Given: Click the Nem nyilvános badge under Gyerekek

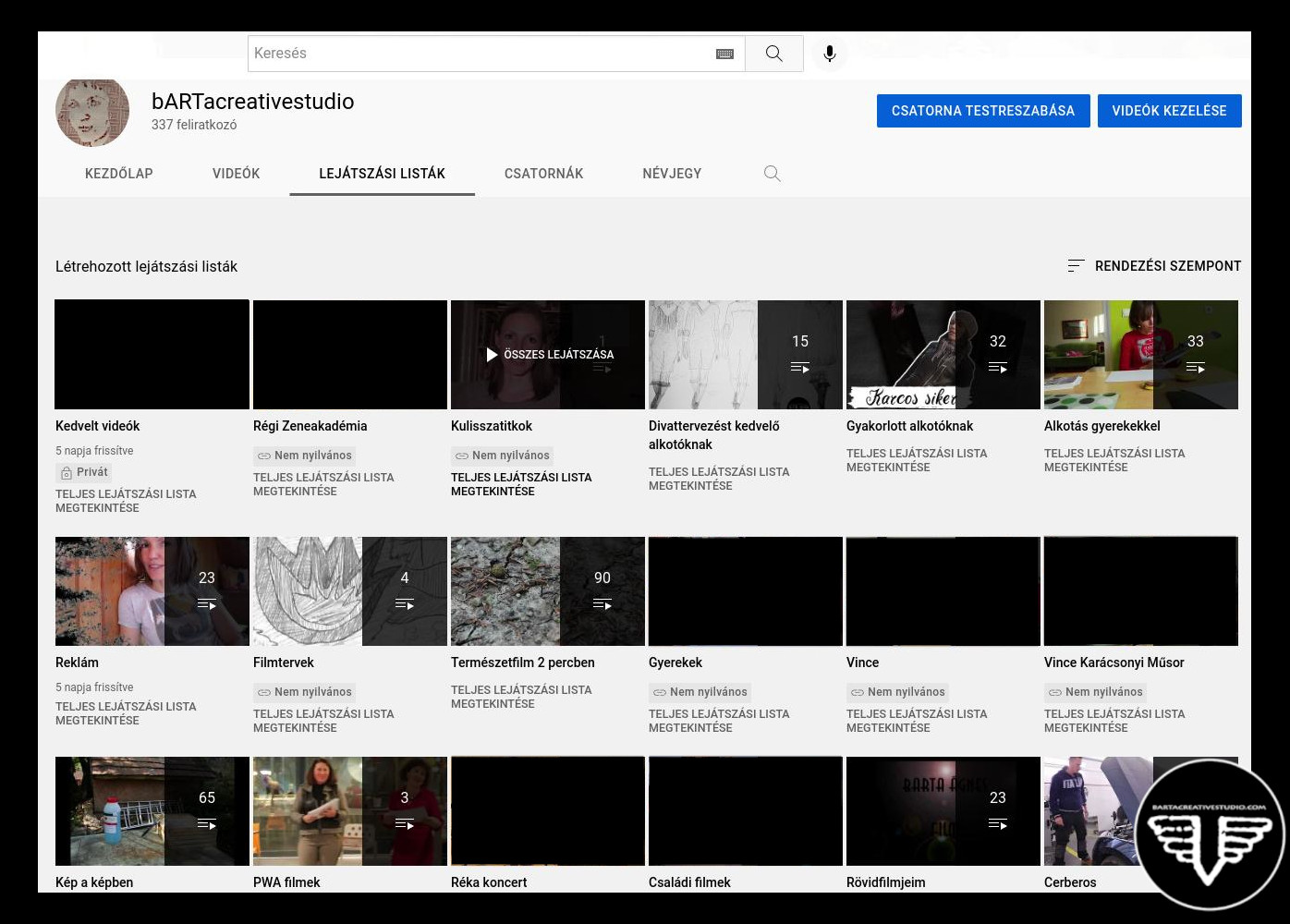Looking at the screenshot, I should [x=700, y=692].
